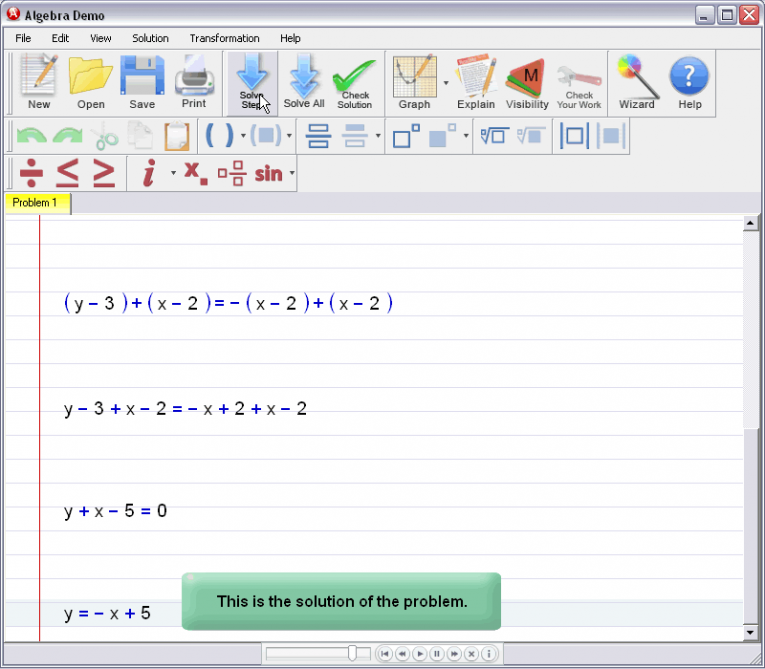
Task: Open the Help menu in the menu bar
Action: coord(290,38)
